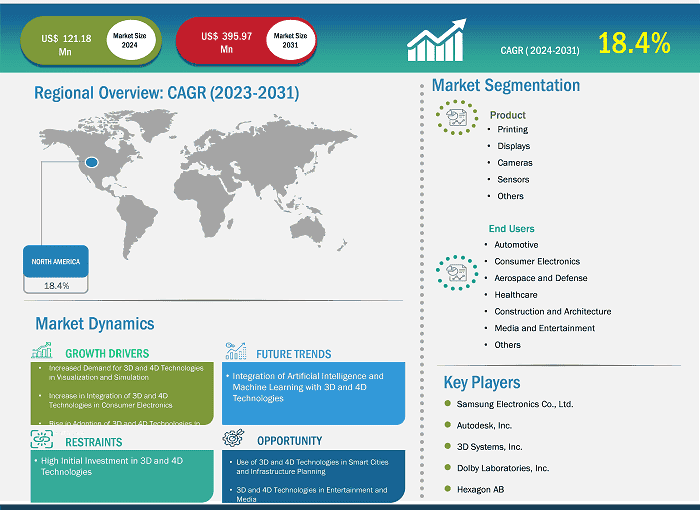700x510 pixels.
Task: Select Others in the Product list
Action: click(510, 196)
